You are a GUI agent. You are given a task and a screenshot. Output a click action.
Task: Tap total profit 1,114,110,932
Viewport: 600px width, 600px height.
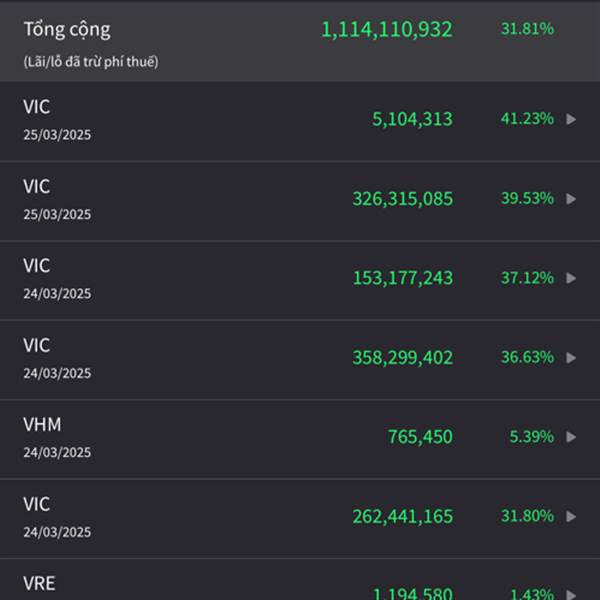click(x=387, y=29)
